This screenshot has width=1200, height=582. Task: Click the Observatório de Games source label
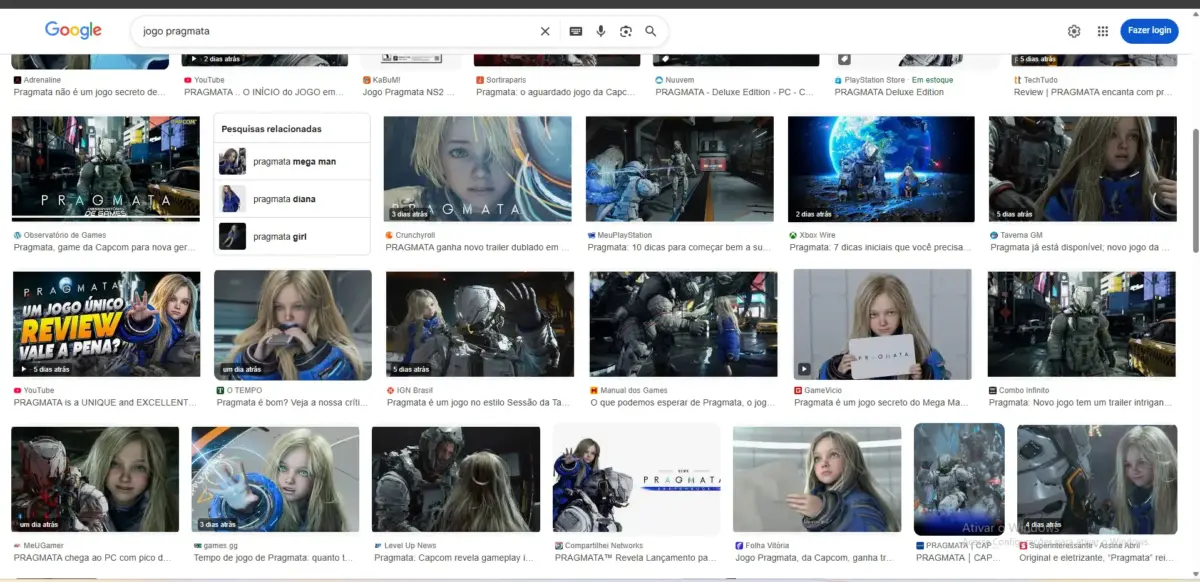[x=65, y=235]
